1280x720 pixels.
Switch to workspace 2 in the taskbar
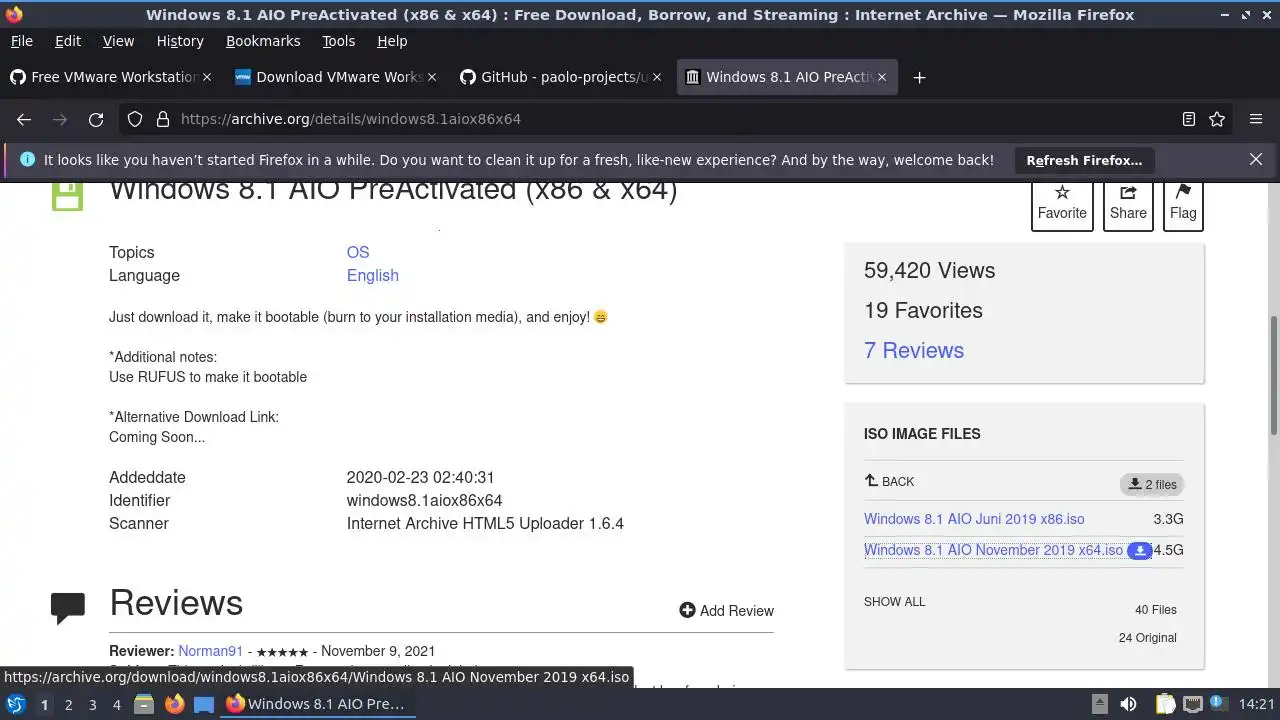pos(68,705)
